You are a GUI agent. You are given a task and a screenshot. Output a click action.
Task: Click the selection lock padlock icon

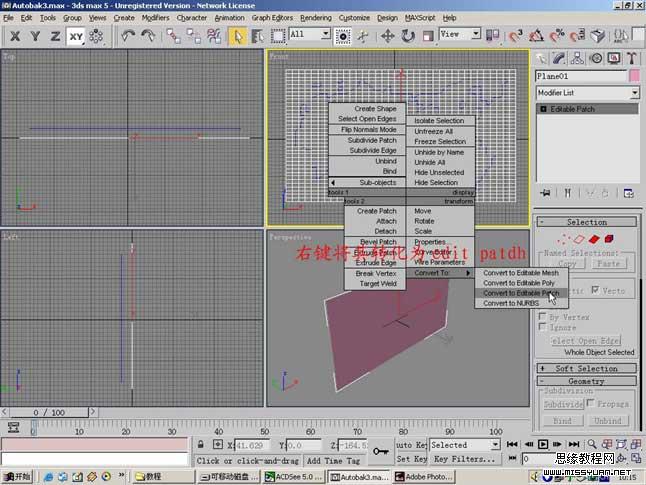(x=201, y=445)
